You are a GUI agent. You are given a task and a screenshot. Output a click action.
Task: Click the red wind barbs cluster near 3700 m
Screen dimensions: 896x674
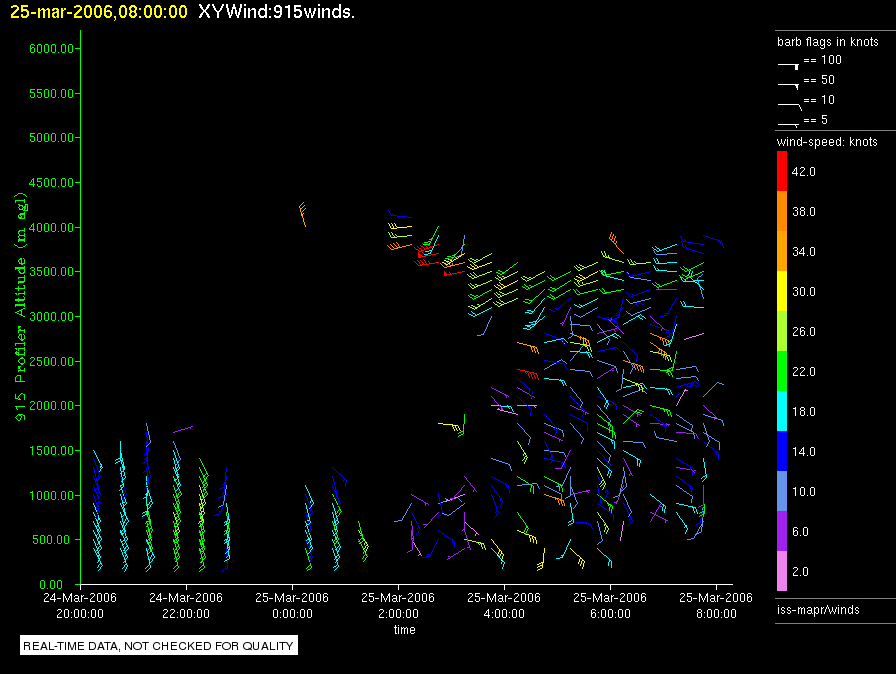pyautogui.click(x=424, y=252)
